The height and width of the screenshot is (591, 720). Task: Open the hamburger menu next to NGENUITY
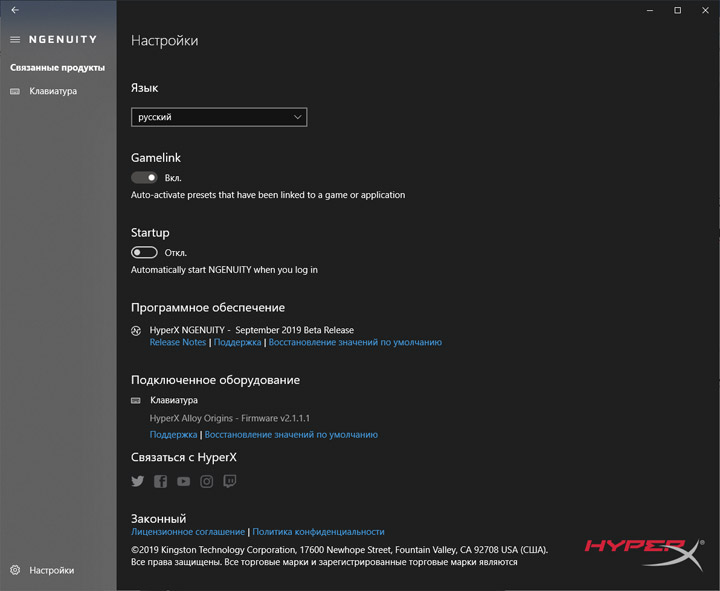point(15,39)
